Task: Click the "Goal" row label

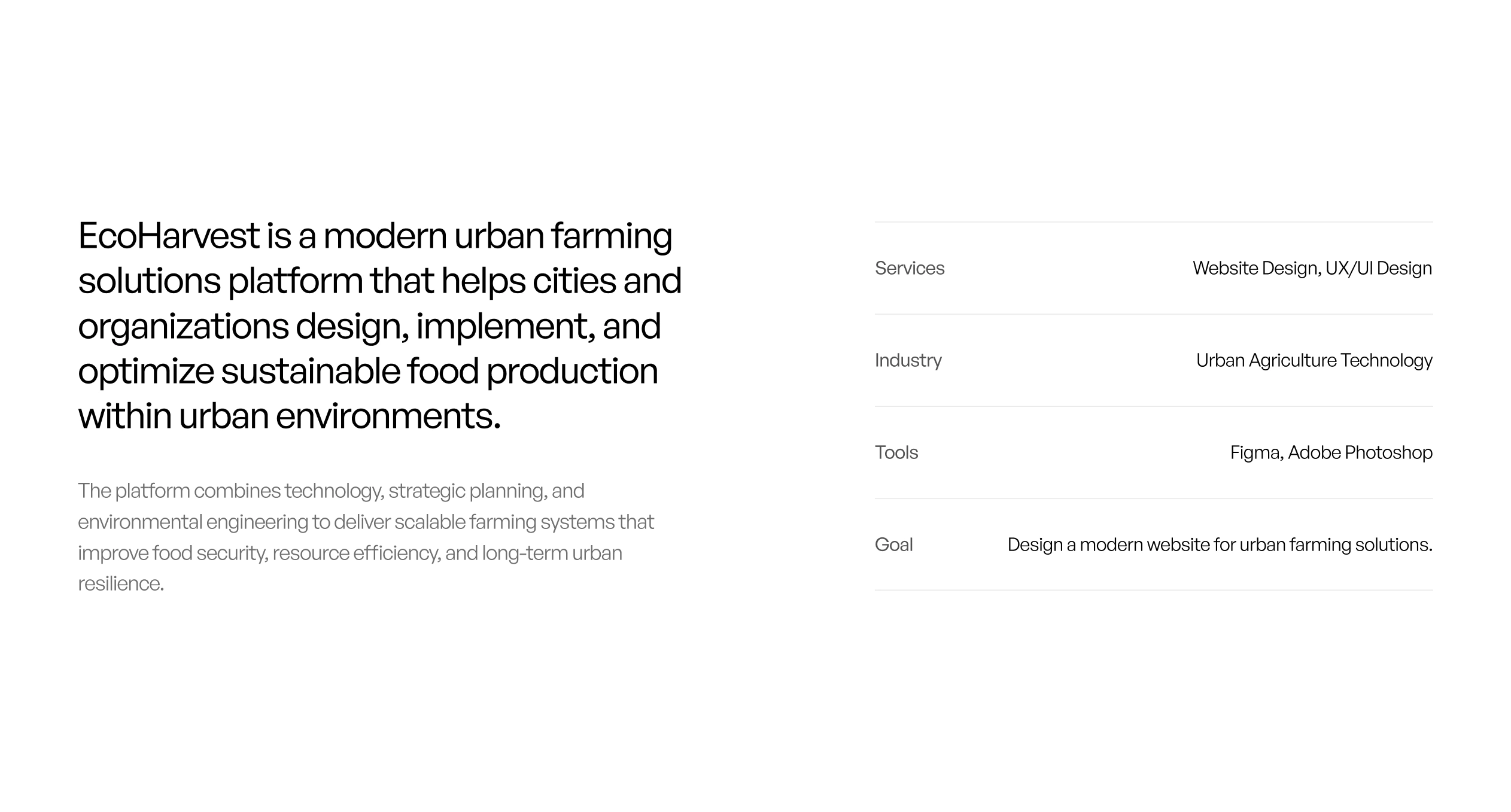Action: 893,545
